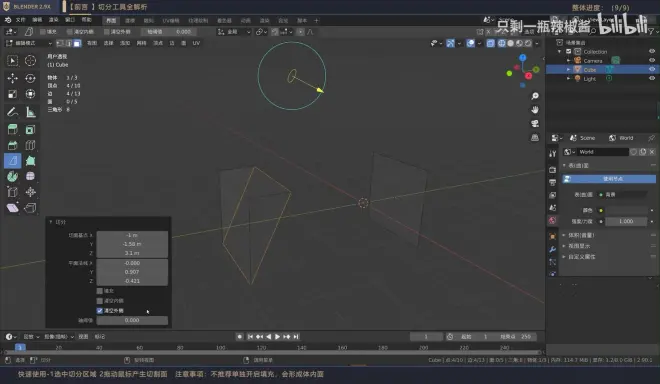The image size is (660, 384).
Task: Click the strength 1.000 slider
Action: (626, 221)
